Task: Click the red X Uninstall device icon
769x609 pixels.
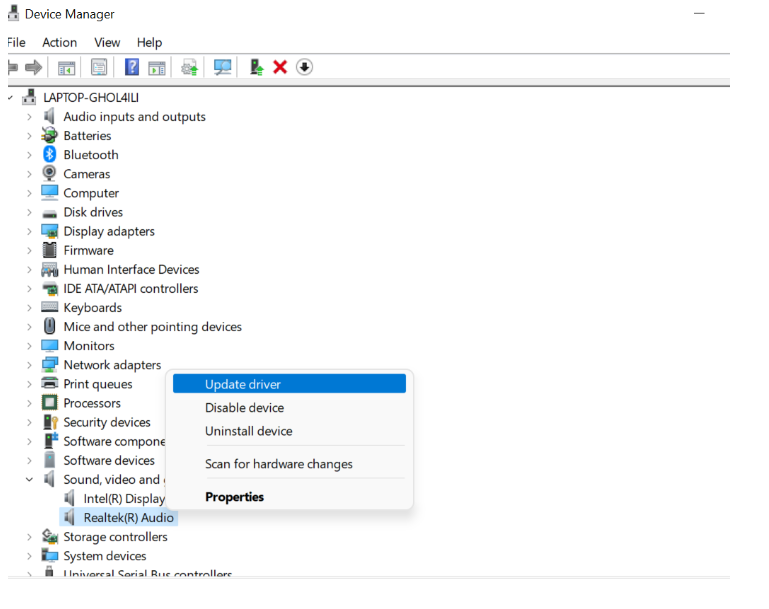Action: click(x=280, y=67)
